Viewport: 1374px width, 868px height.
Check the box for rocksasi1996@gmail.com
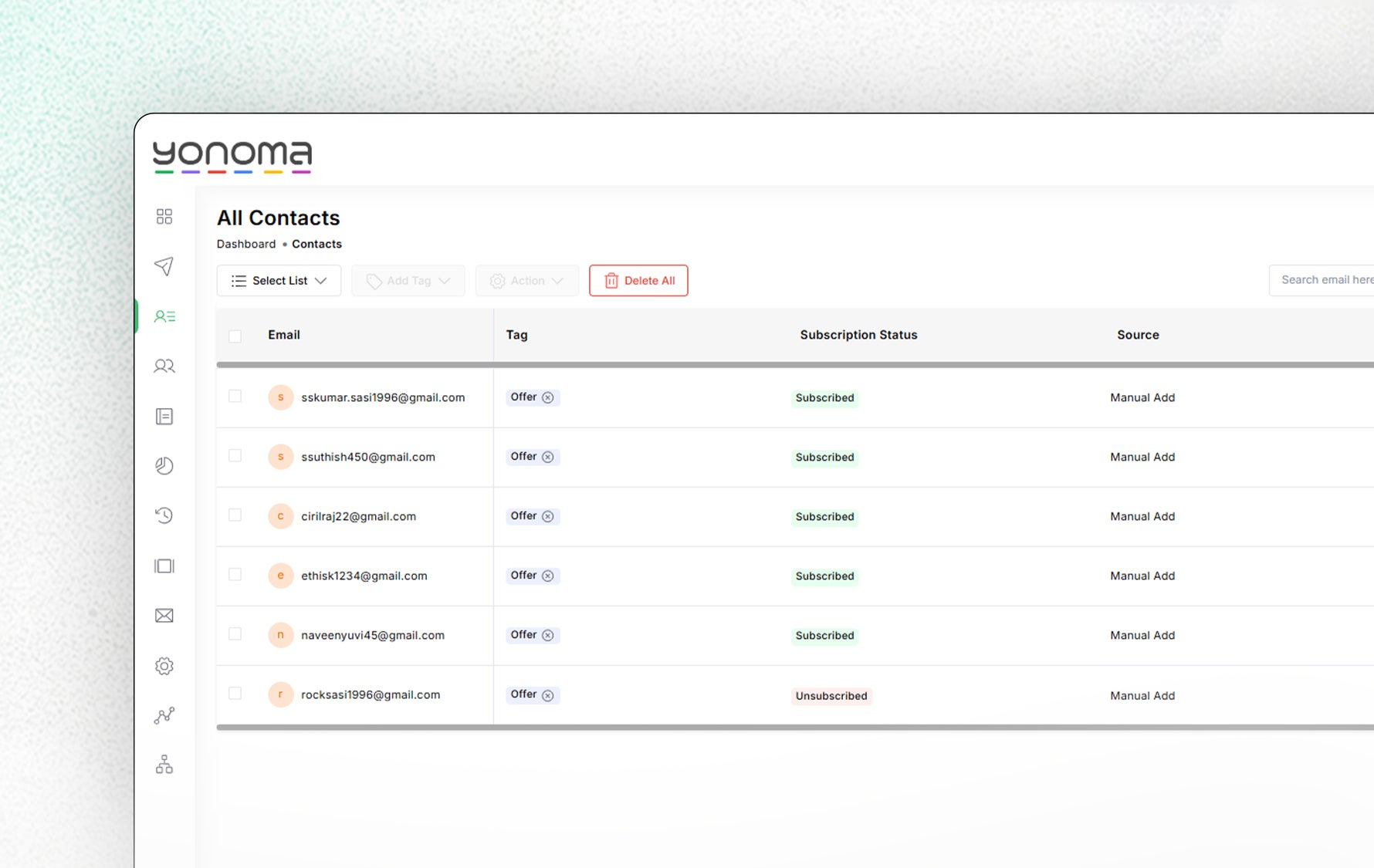coord(235,694)
